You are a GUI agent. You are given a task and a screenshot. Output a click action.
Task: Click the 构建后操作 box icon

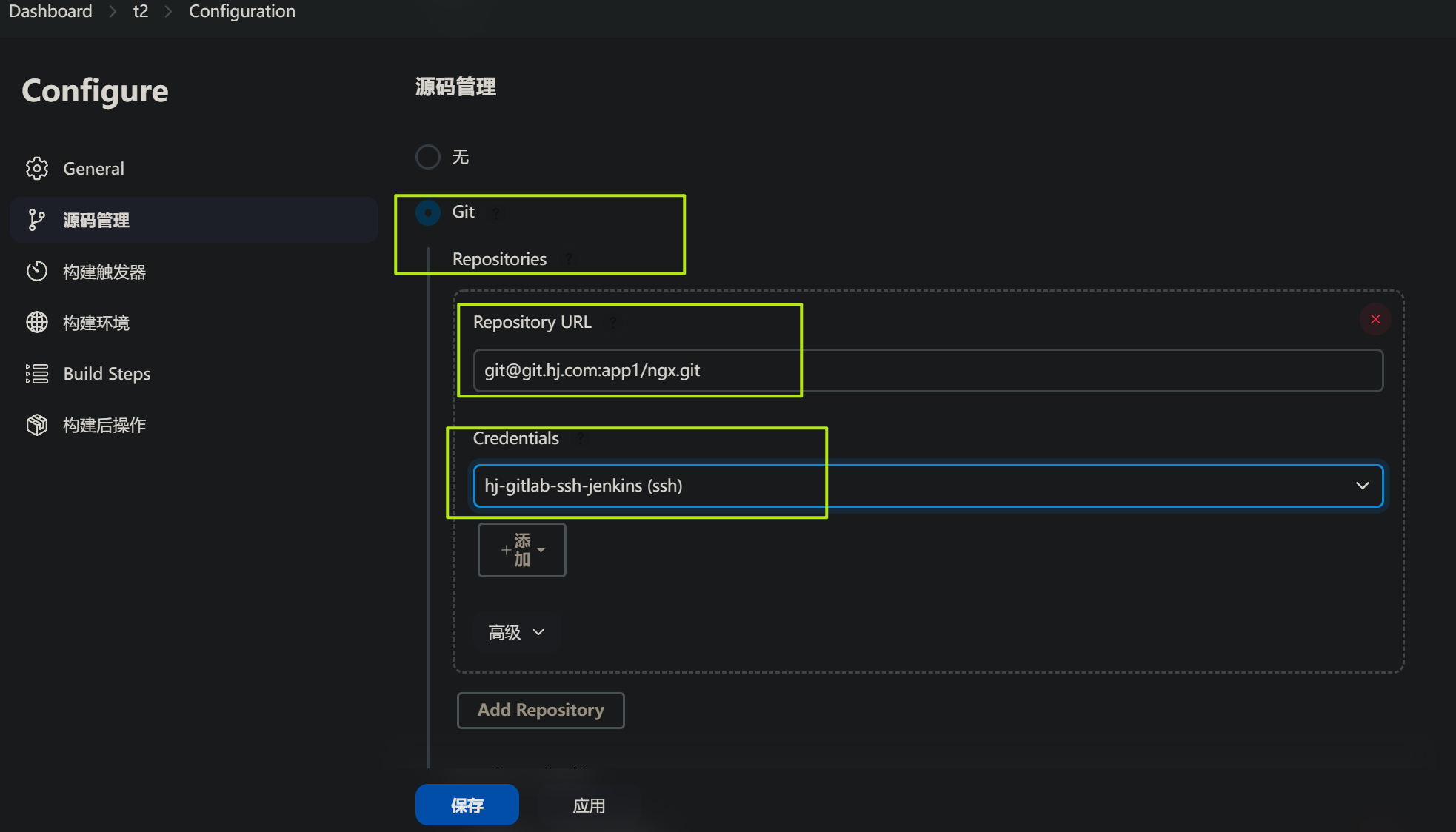coord(37,425)
